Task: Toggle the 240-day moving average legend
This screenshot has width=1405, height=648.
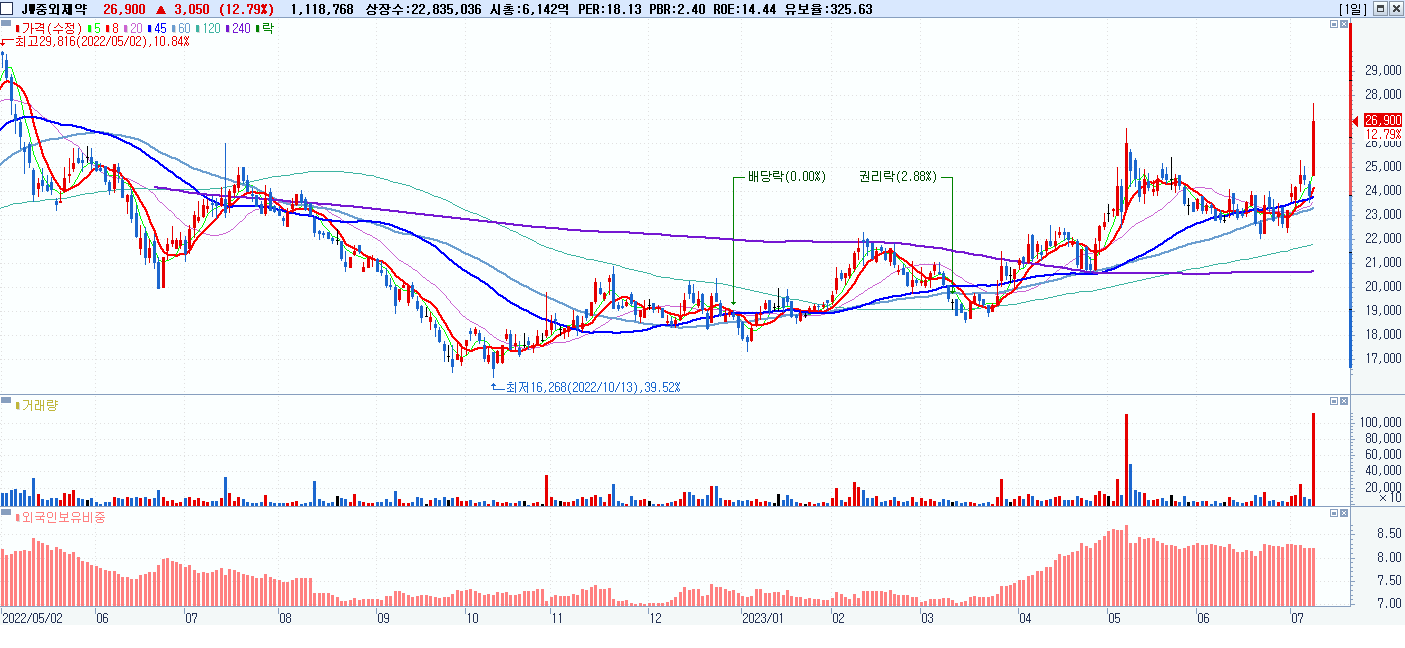Action: [x=238, y=29]
